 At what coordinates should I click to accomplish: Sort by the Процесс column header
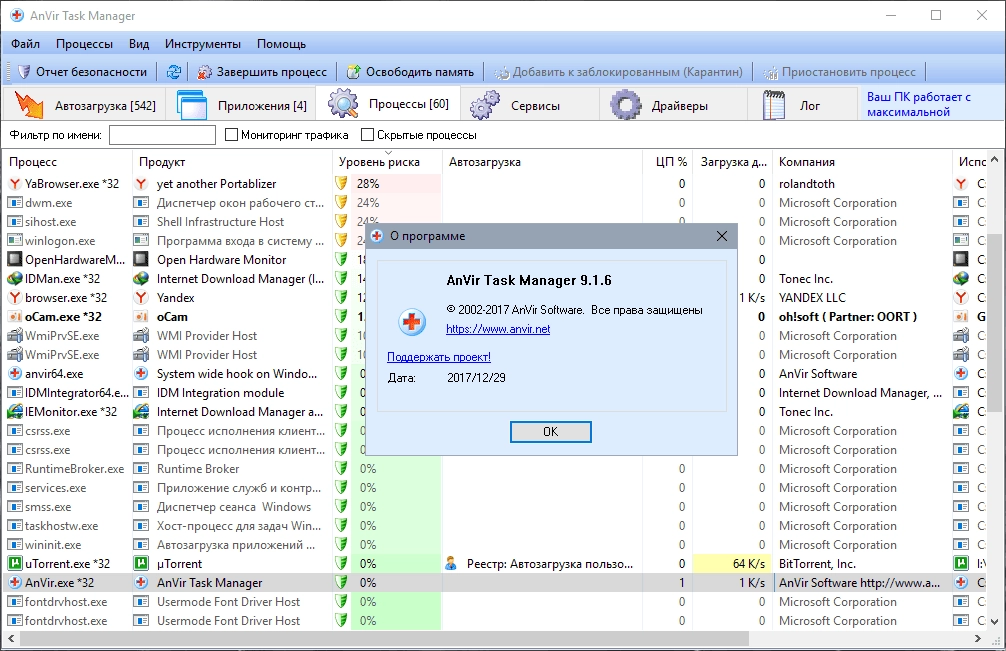click(67, 162)
